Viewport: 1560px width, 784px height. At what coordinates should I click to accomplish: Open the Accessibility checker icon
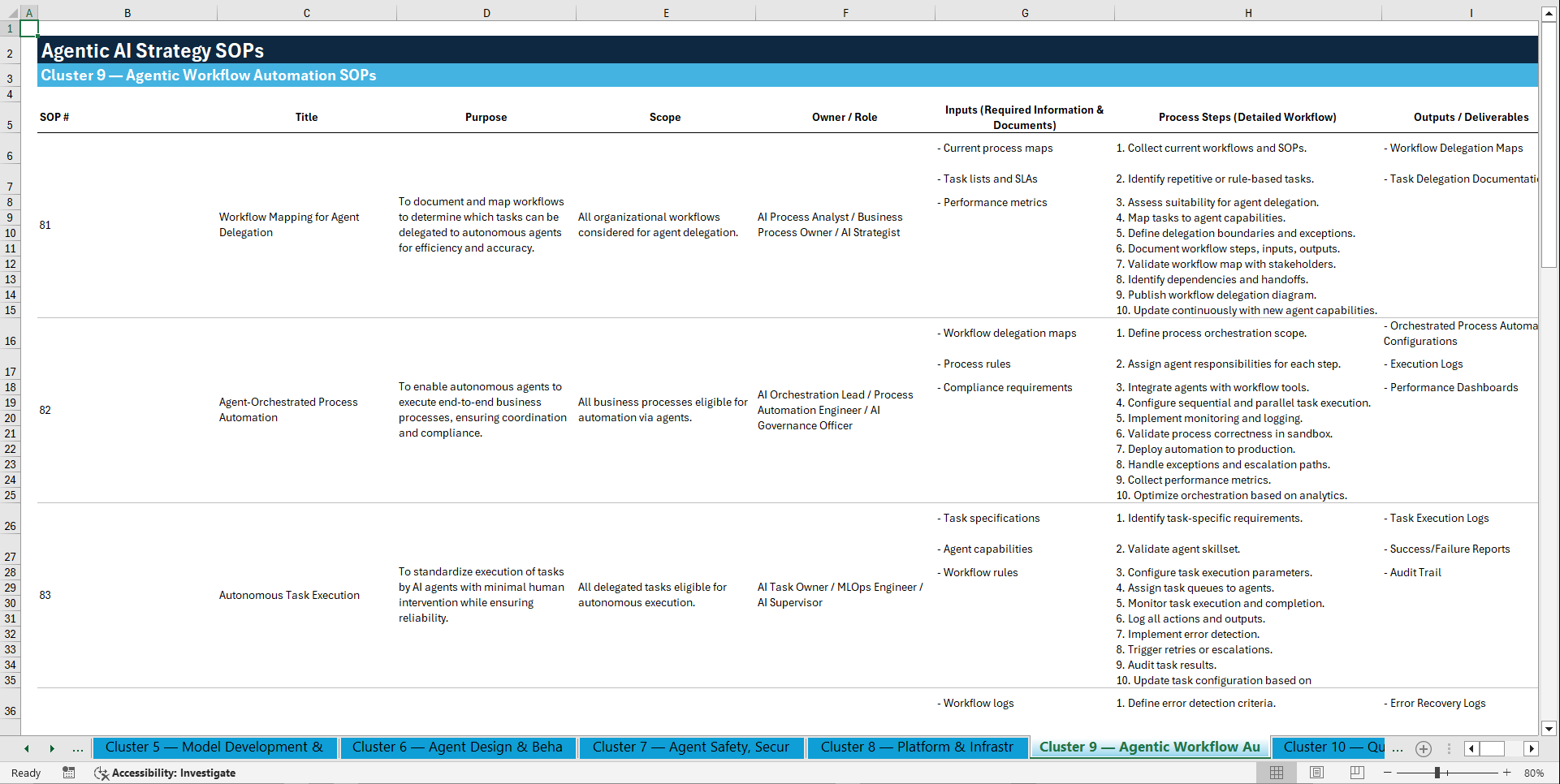102,773
